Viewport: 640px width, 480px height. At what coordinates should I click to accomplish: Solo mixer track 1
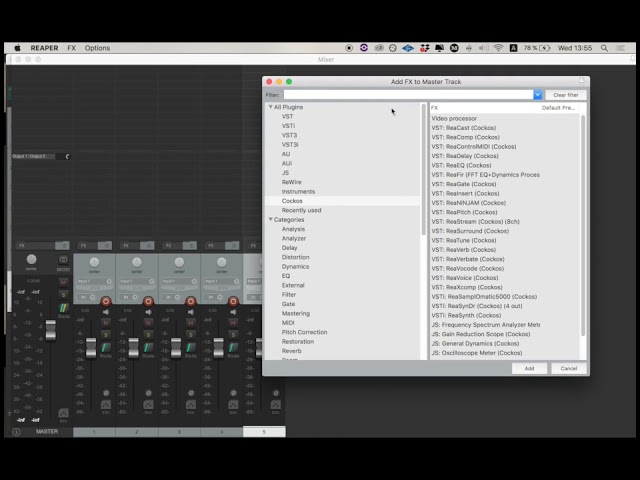[x=106, y=335]
